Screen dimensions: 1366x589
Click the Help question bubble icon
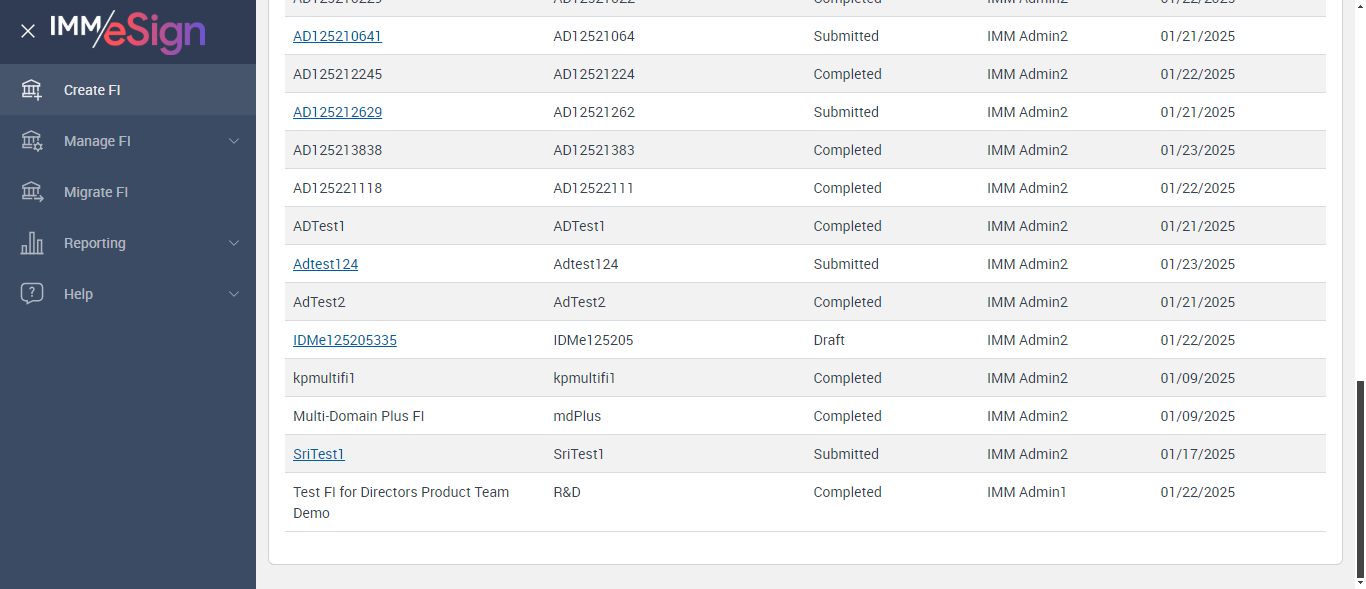click(32, 294)
